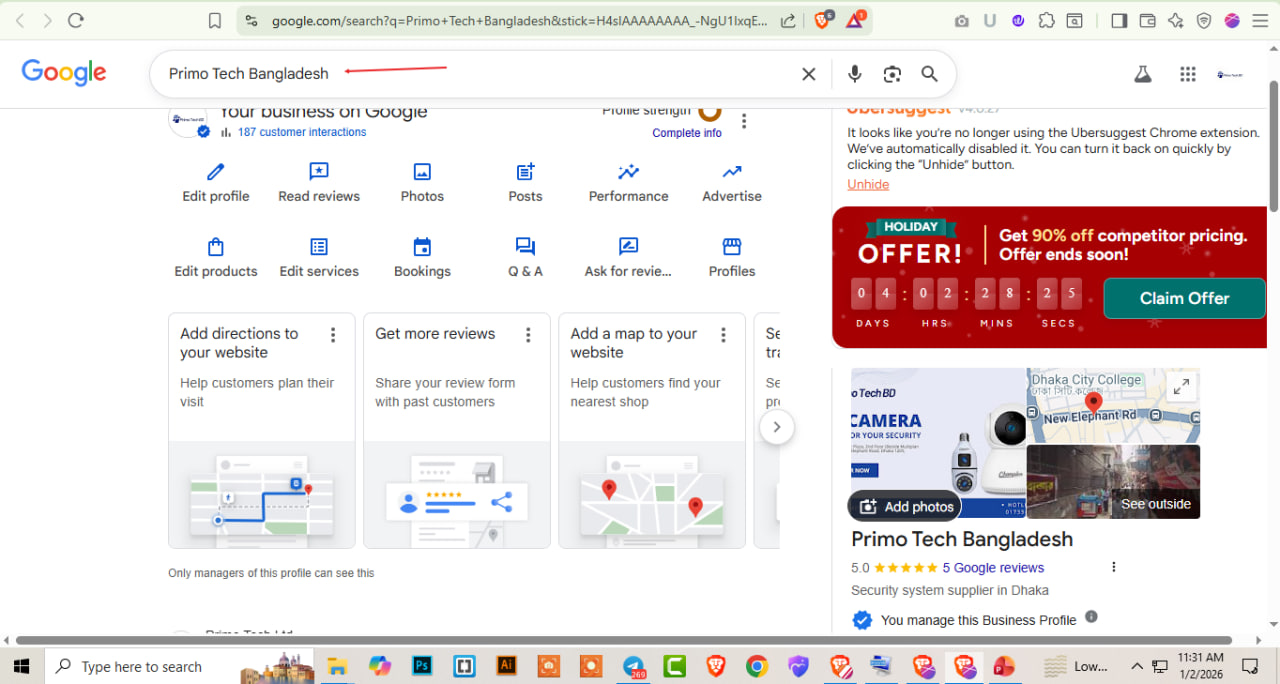Viewport: 1280px width, 684px height.
Task: Open options for Add directions card
Action: click(333, 335)
